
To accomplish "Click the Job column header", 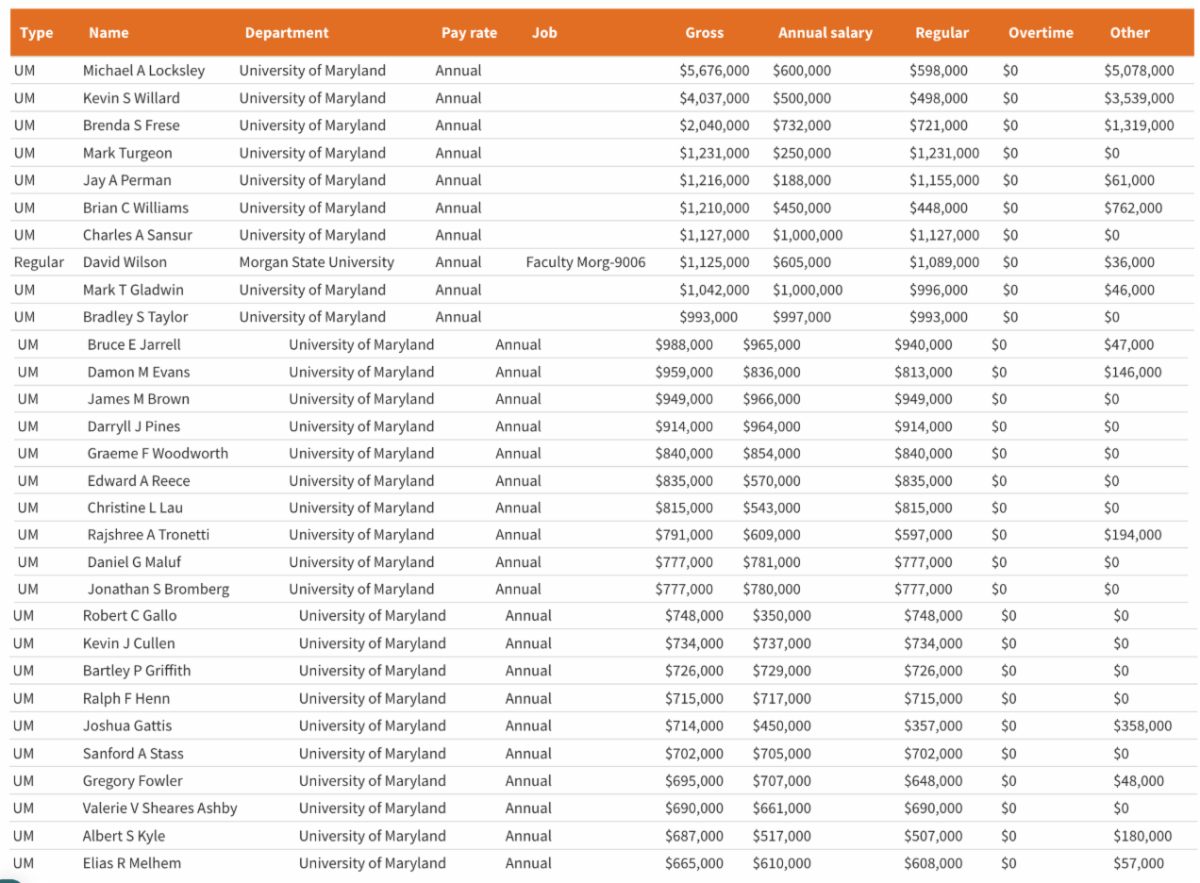I will click(x=544, y=33).
